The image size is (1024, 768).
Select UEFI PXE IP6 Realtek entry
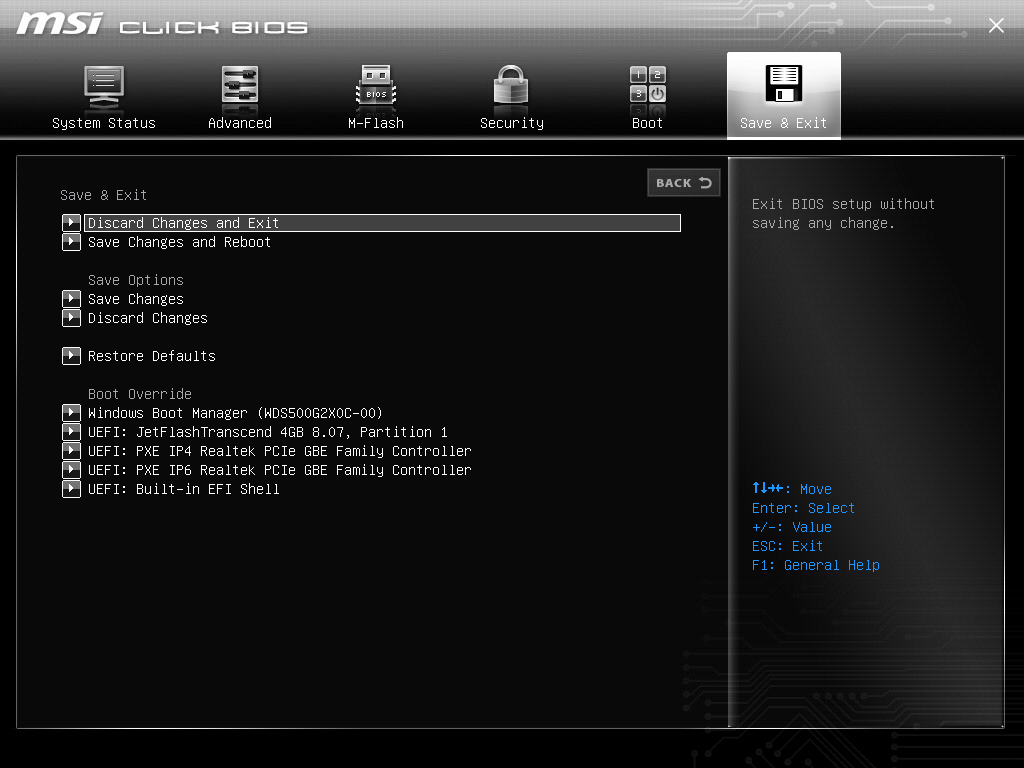tap(280, 470)
